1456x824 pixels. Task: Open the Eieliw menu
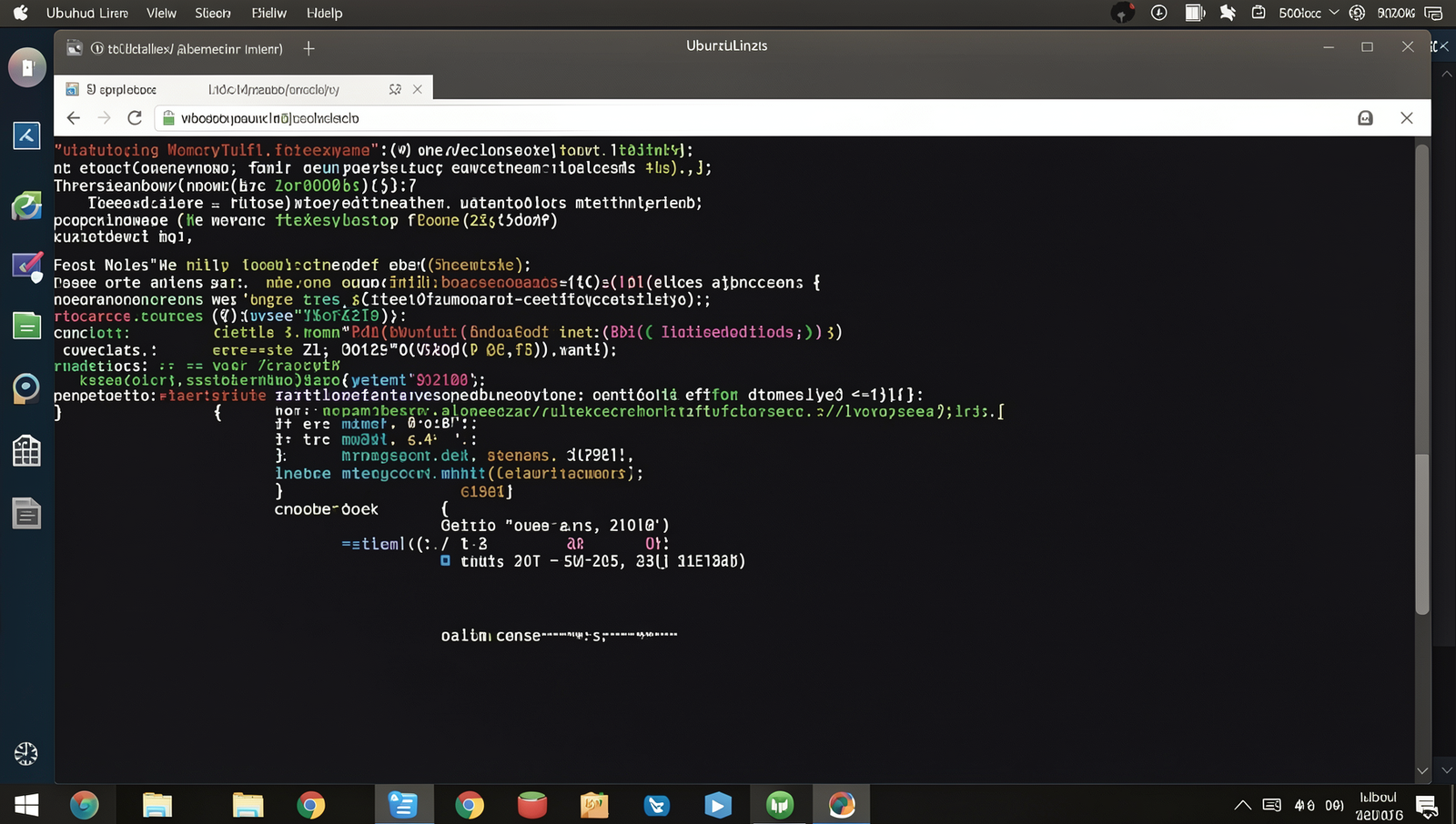(x=269, y=13)
